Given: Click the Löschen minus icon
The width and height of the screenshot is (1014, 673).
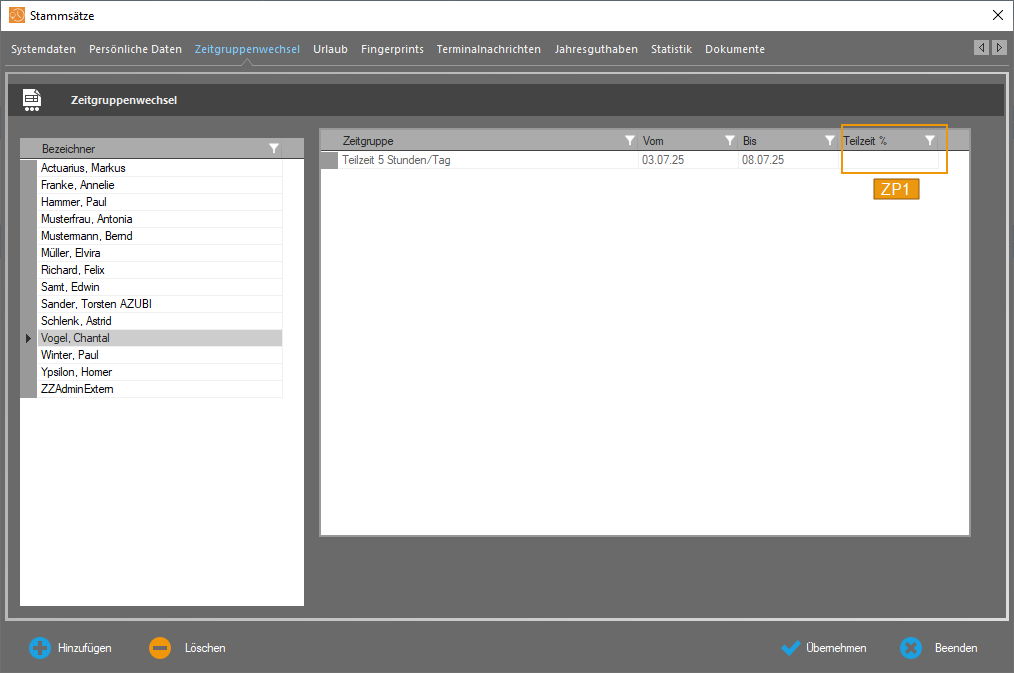Looking at the screenshot, I should tap(160, 648).
